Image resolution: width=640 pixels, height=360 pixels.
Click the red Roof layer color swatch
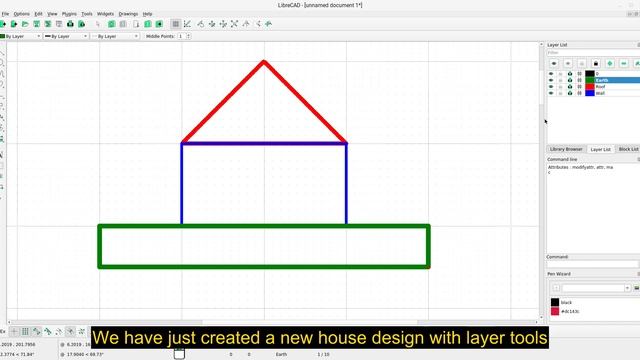[x=590, y=87]
